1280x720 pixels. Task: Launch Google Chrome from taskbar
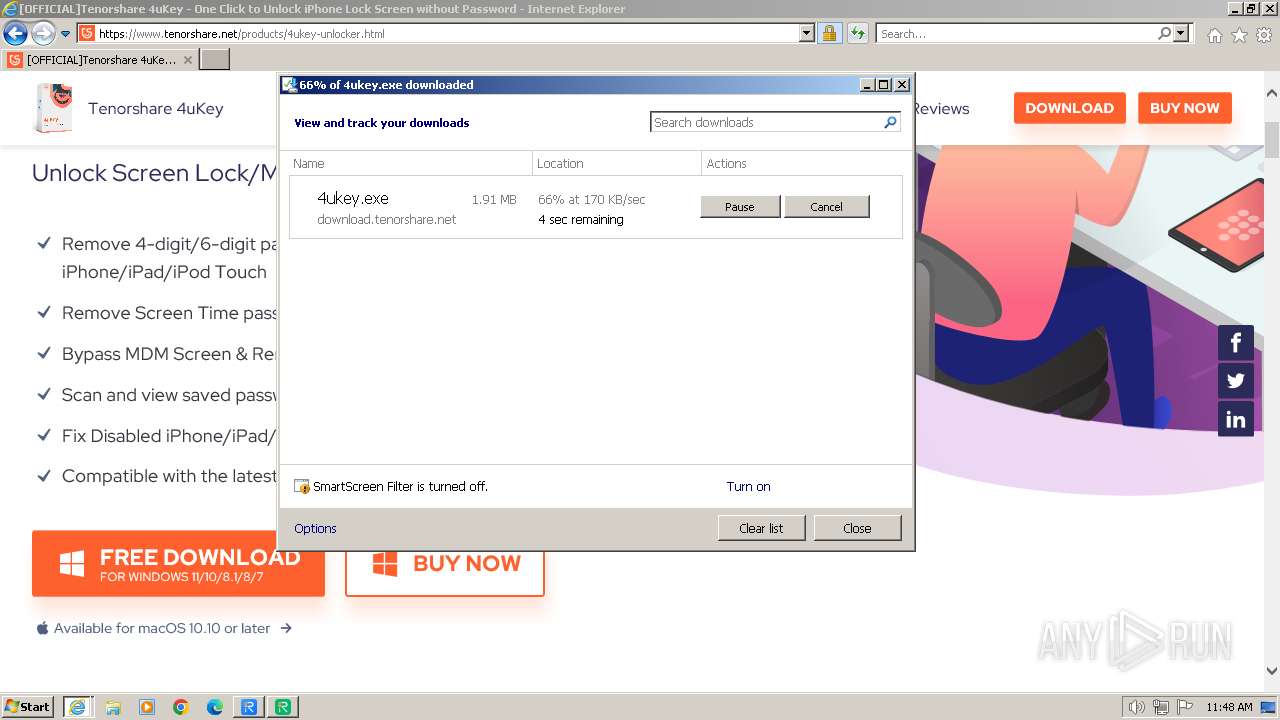pyautogui.click(x=181, y=707)
